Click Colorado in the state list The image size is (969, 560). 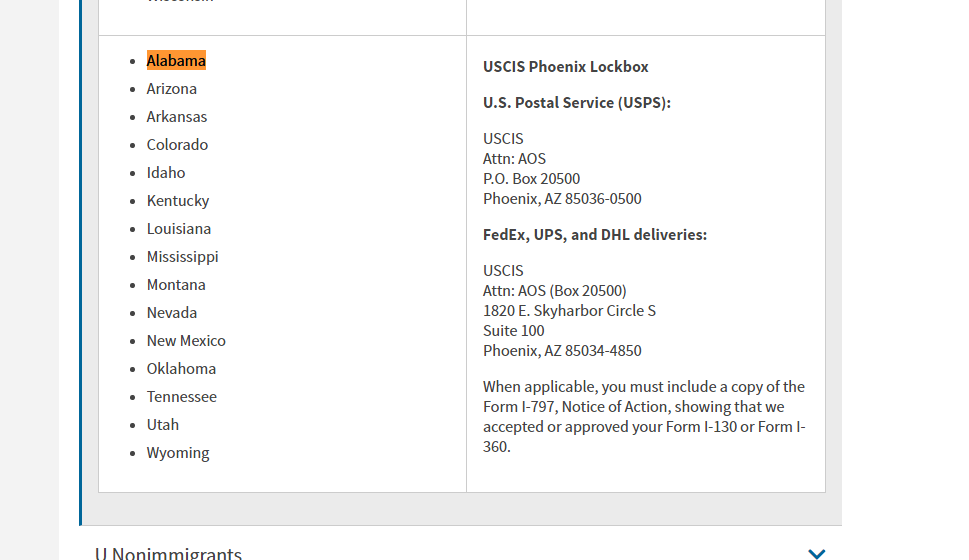coord(177,145)
